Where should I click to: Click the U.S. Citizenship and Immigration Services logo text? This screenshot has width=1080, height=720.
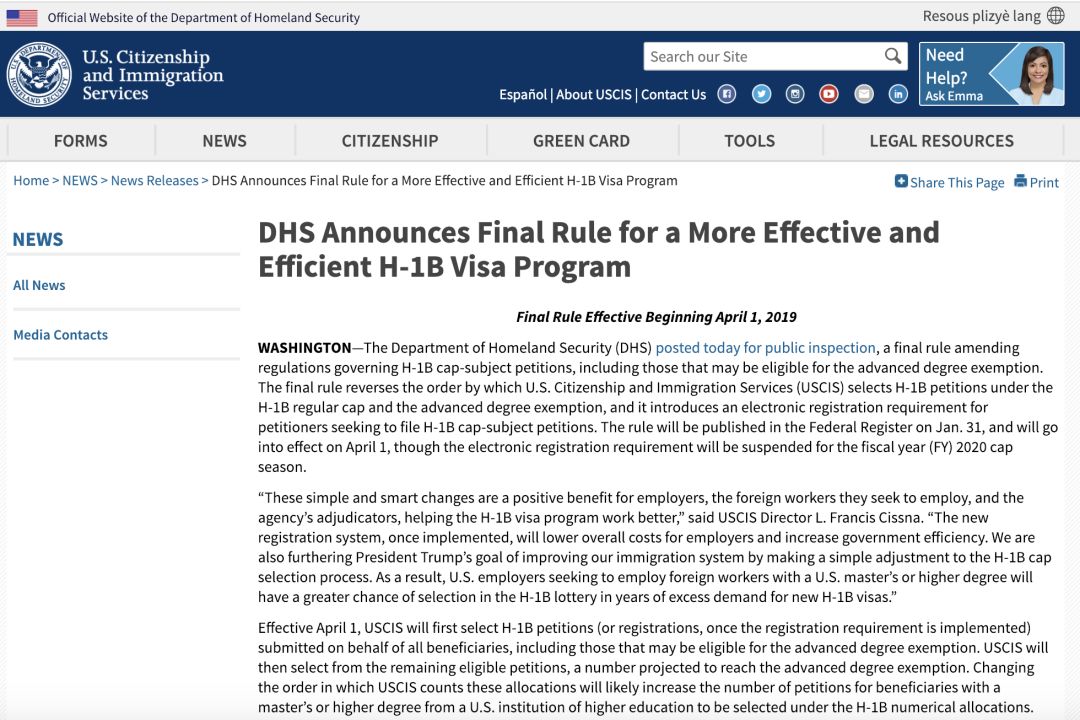pyautogui.click(x=153, y=74)
